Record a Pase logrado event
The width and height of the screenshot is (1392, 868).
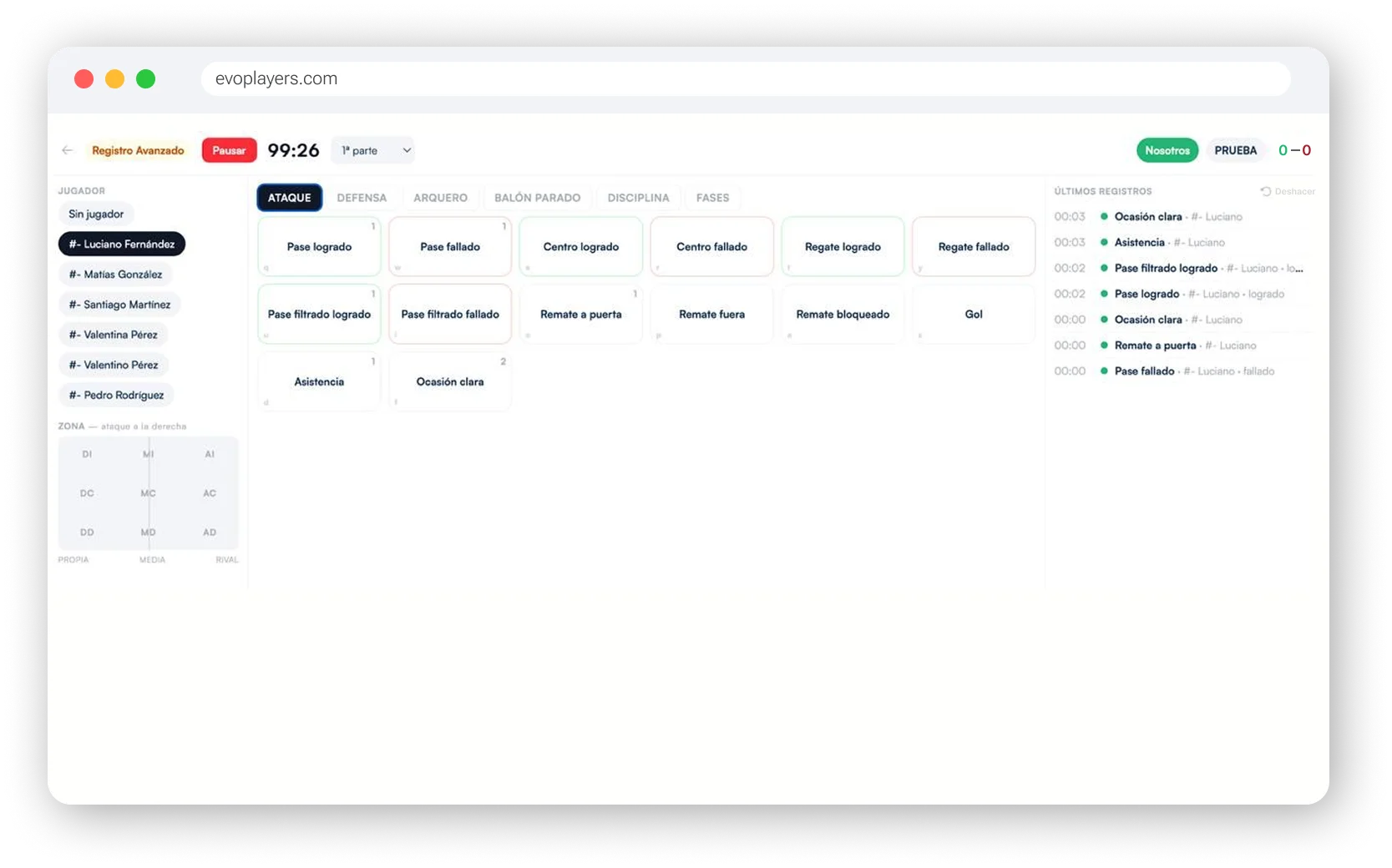[319, 246]
